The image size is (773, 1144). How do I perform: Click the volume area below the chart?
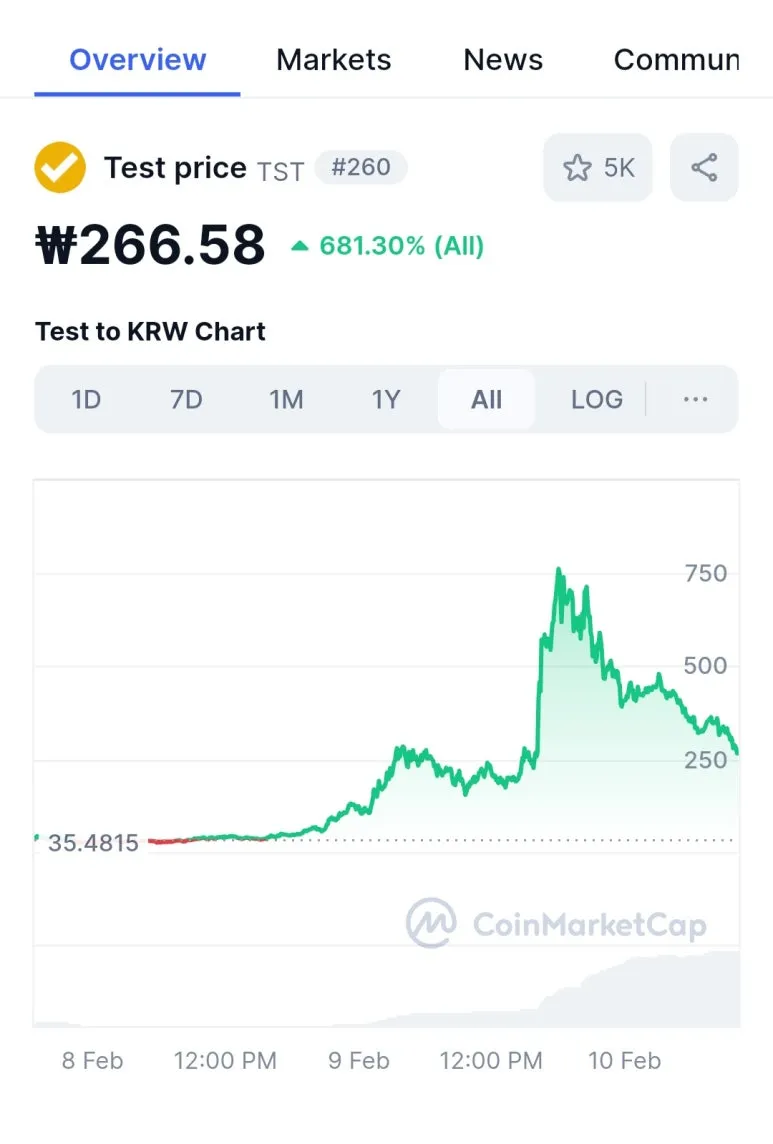click(x=386, y=986)
